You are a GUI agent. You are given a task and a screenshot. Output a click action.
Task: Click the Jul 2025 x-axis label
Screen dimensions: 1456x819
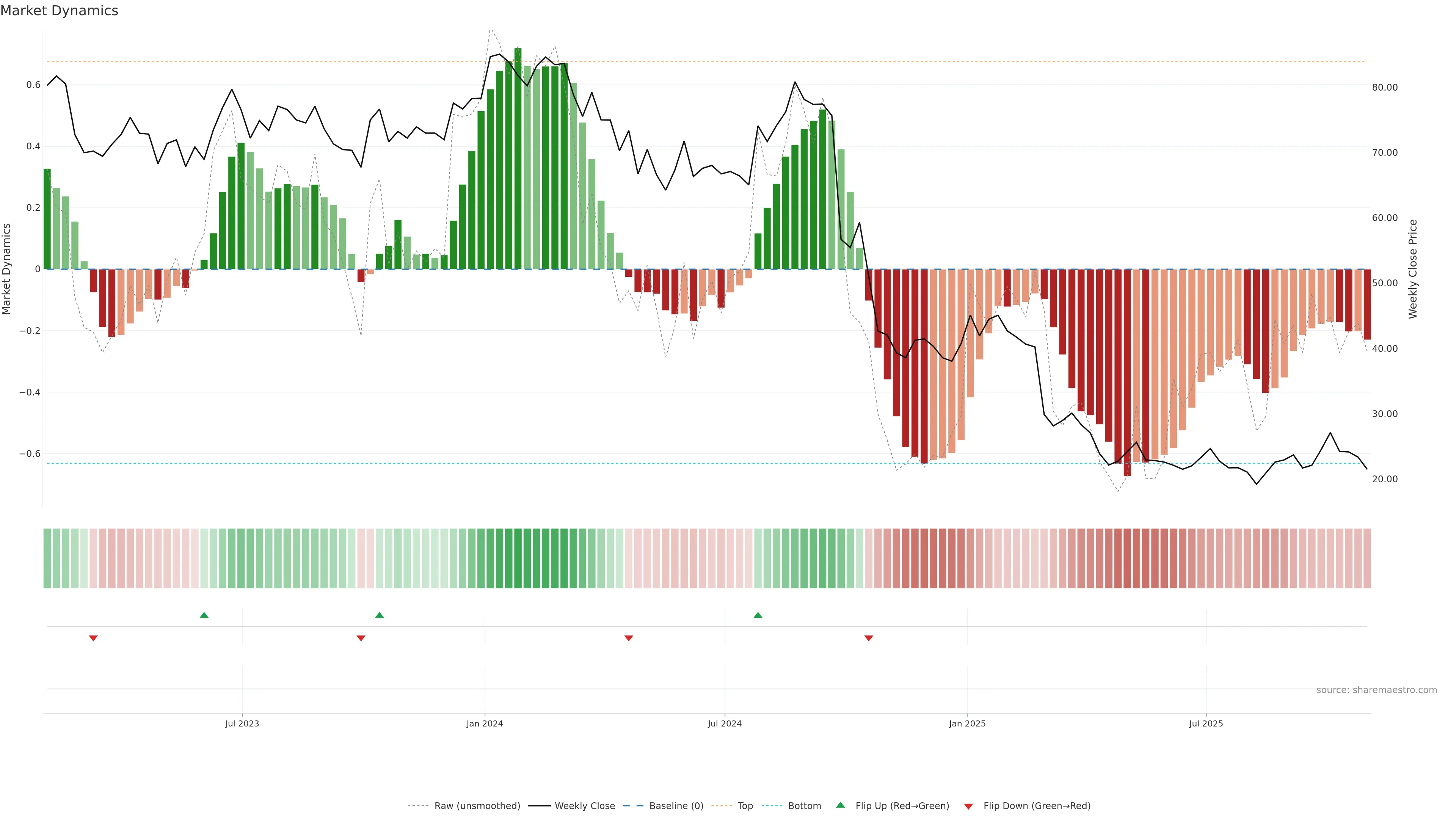(1206, 723)
